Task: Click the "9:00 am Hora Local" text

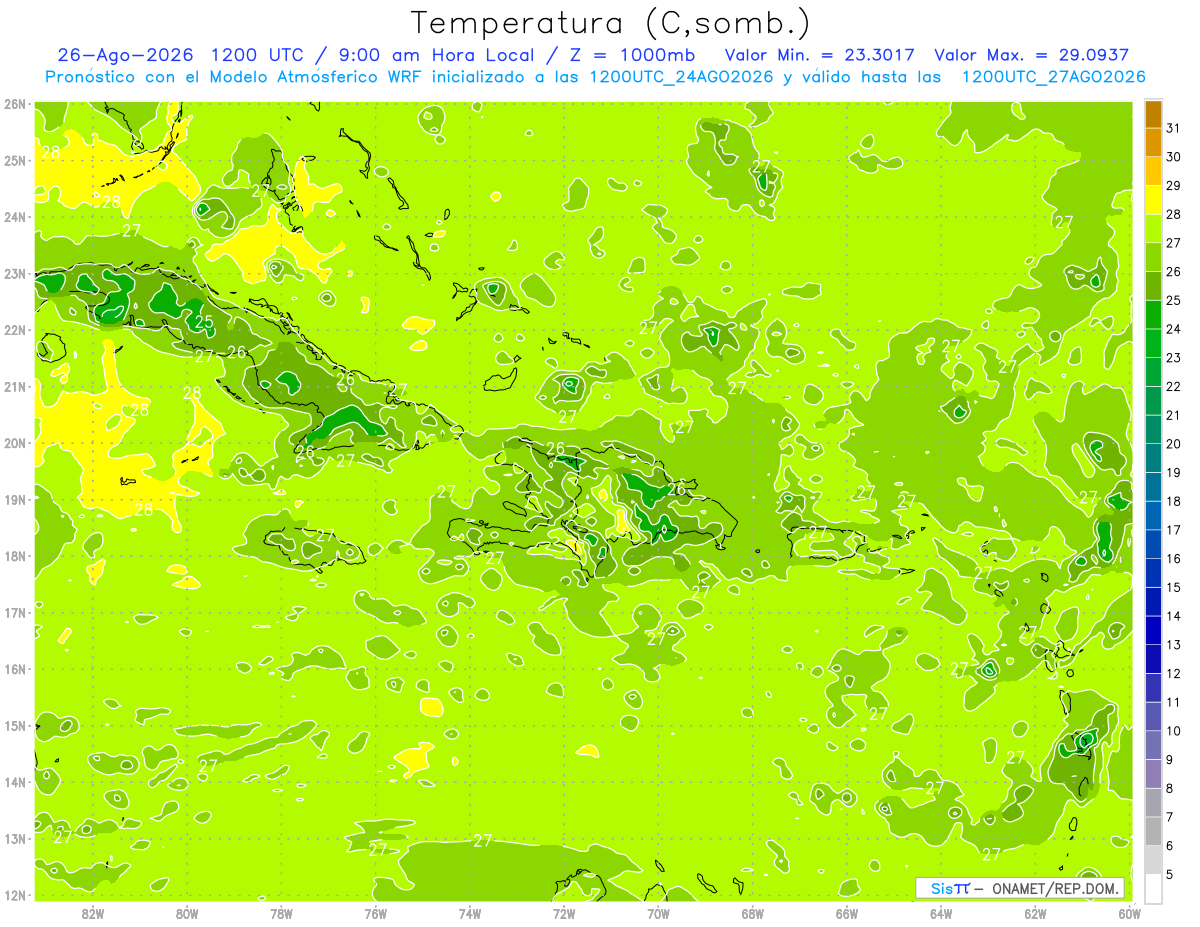Action: (435, 55)
